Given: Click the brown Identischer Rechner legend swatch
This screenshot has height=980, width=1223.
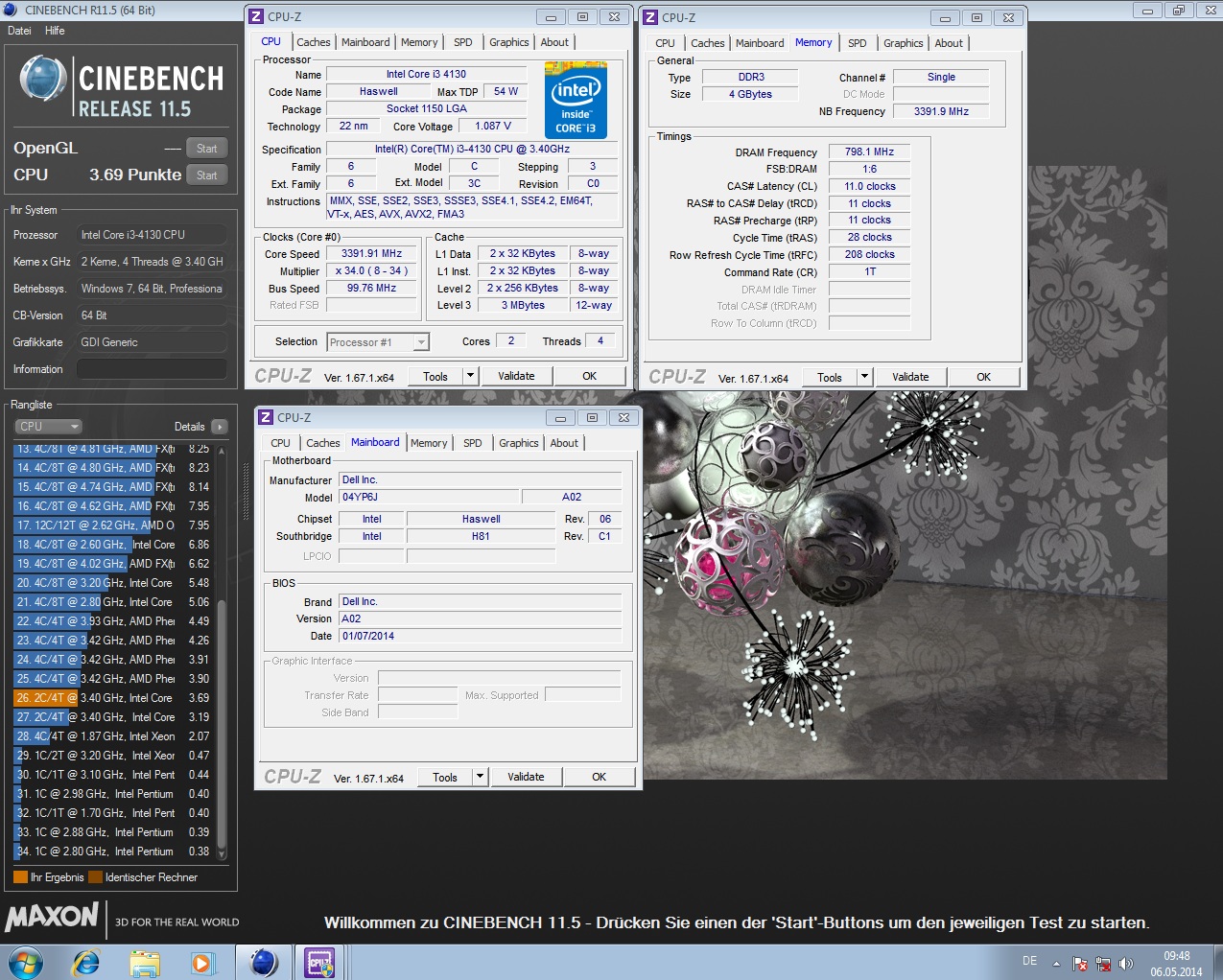Looking at the screenshot, I should click(x=95, y=877).
